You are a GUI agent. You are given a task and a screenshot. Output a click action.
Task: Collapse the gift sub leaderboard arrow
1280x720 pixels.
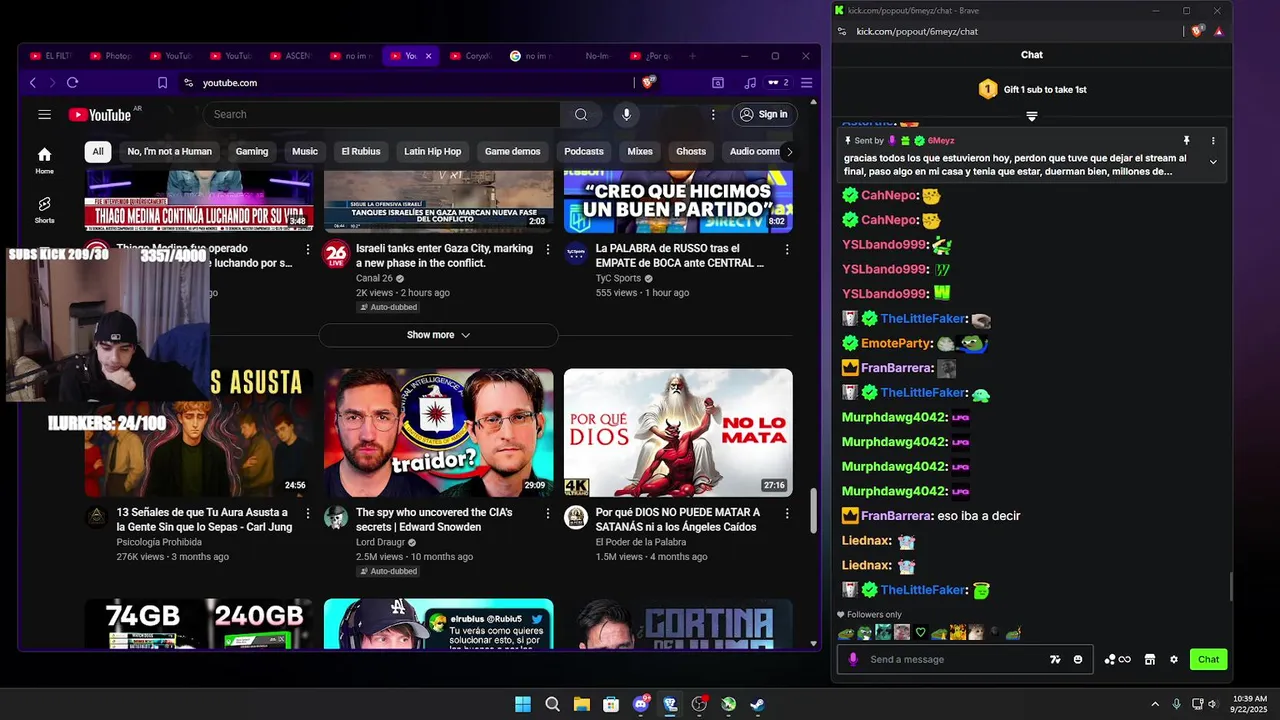[1032, 116]
